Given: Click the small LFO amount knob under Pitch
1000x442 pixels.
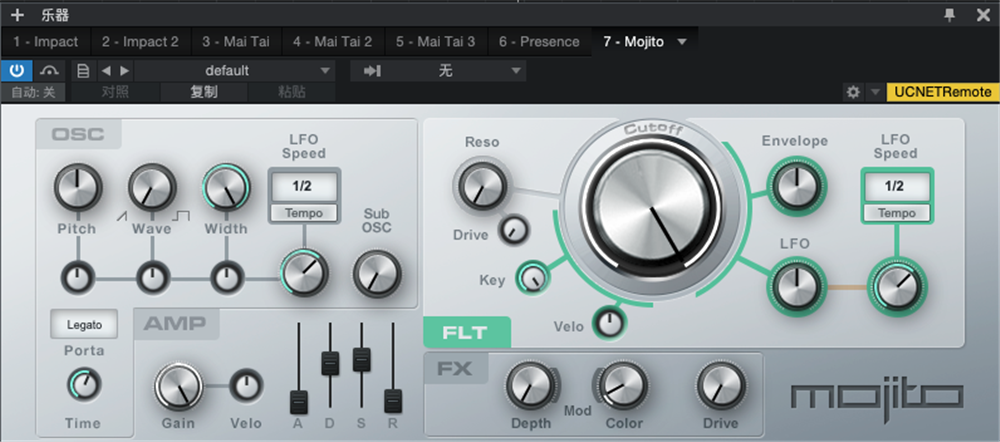Looking at the screenshot, I should (78, 279).
